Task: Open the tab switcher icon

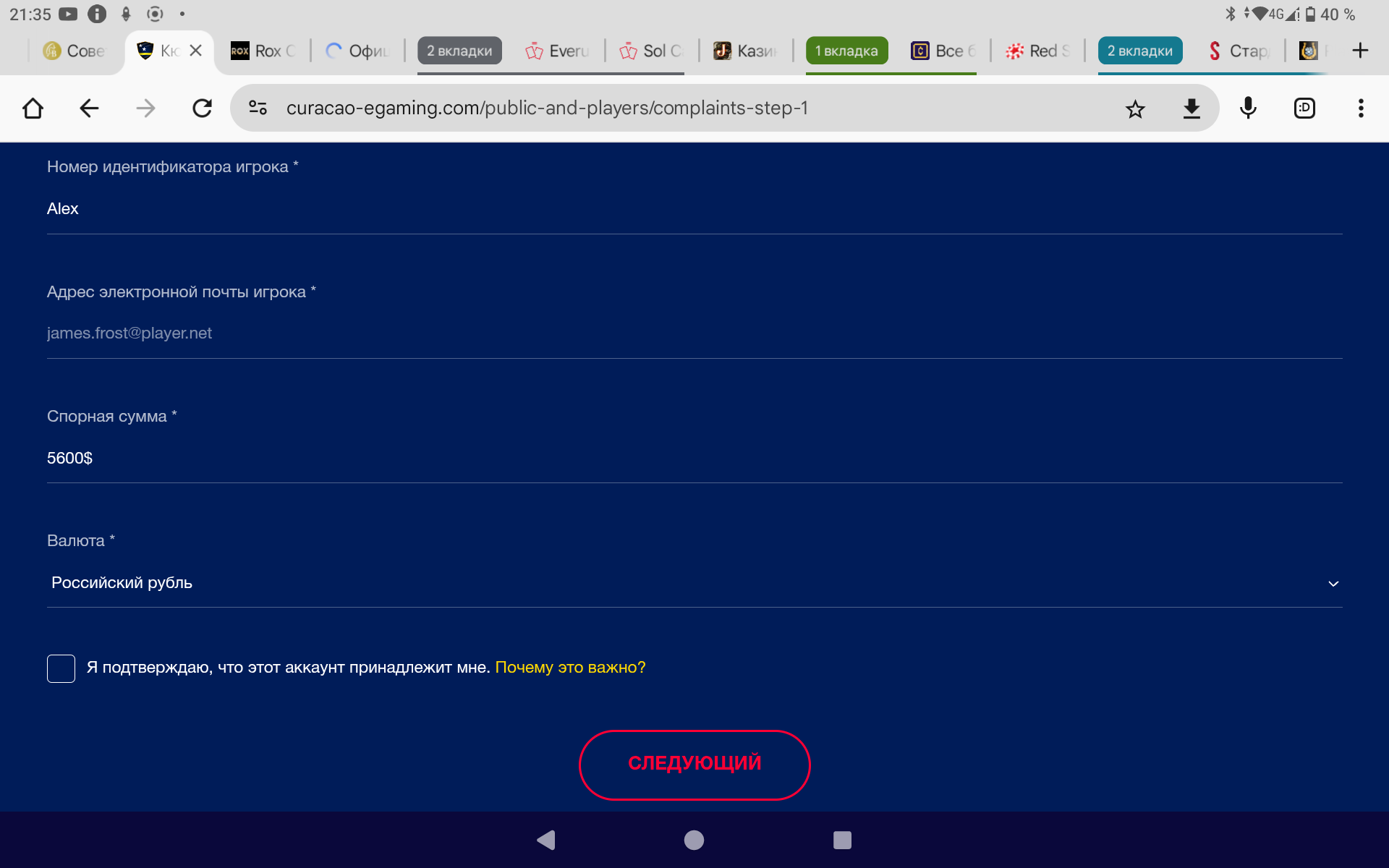Action: (x=1304, y=109)
